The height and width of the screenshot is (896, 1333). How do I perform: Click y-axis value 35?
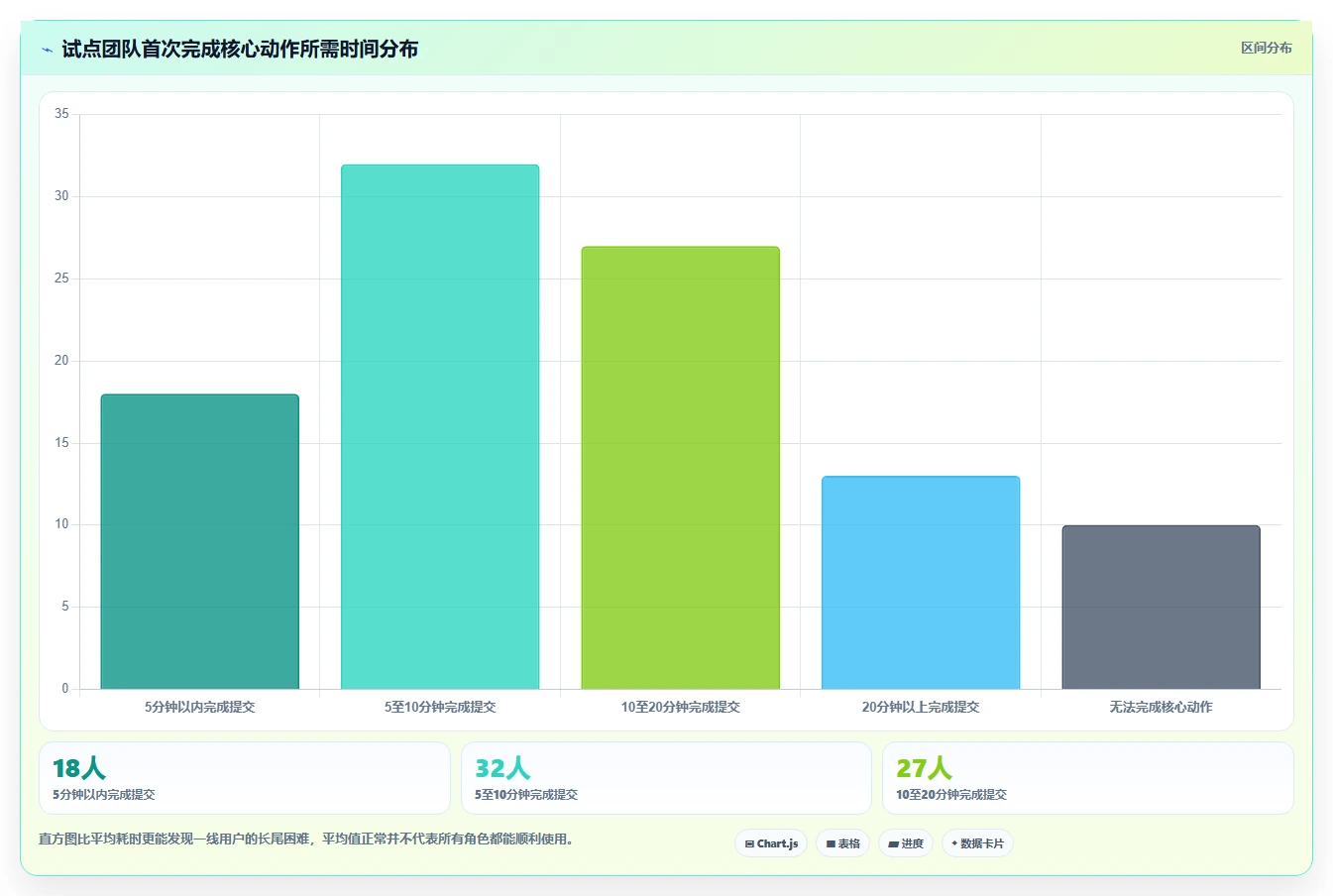(61, 114)
